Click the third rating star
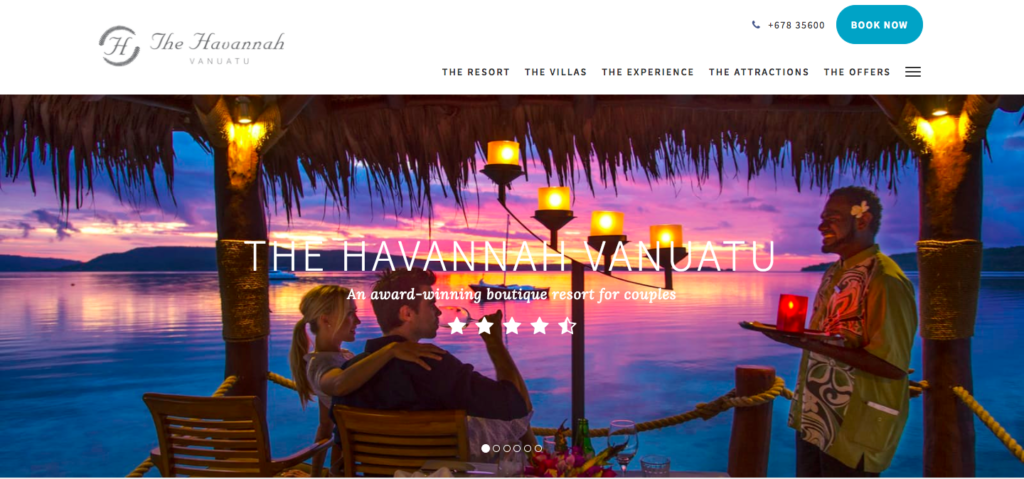 (x=512, y=325)
